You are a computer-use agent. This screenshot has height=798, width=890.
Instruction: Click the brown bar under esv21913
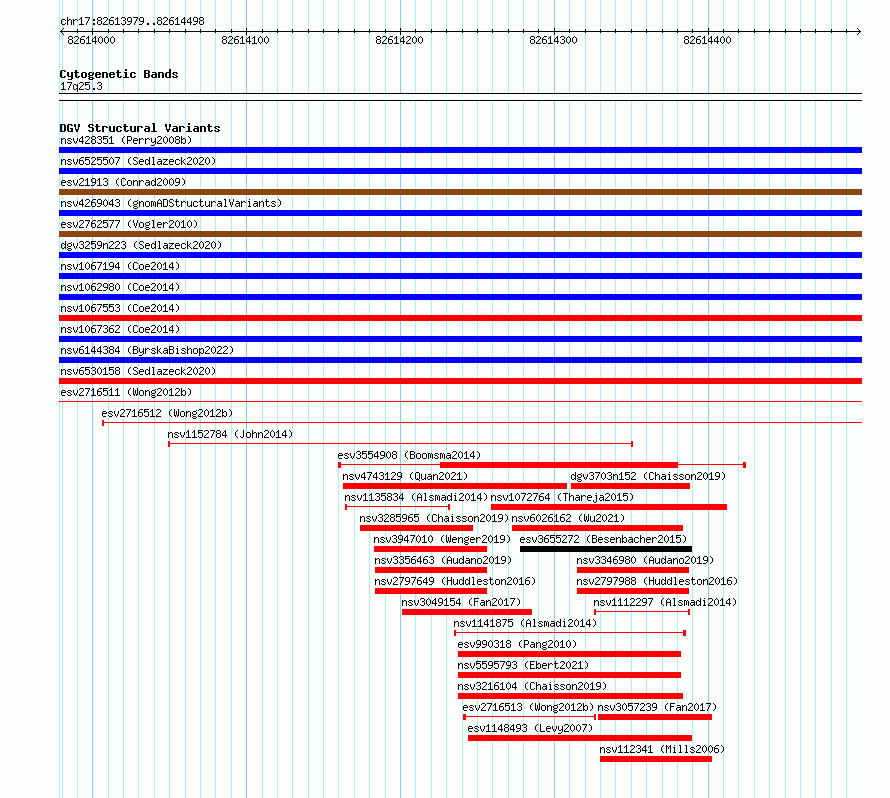point(460,192)
